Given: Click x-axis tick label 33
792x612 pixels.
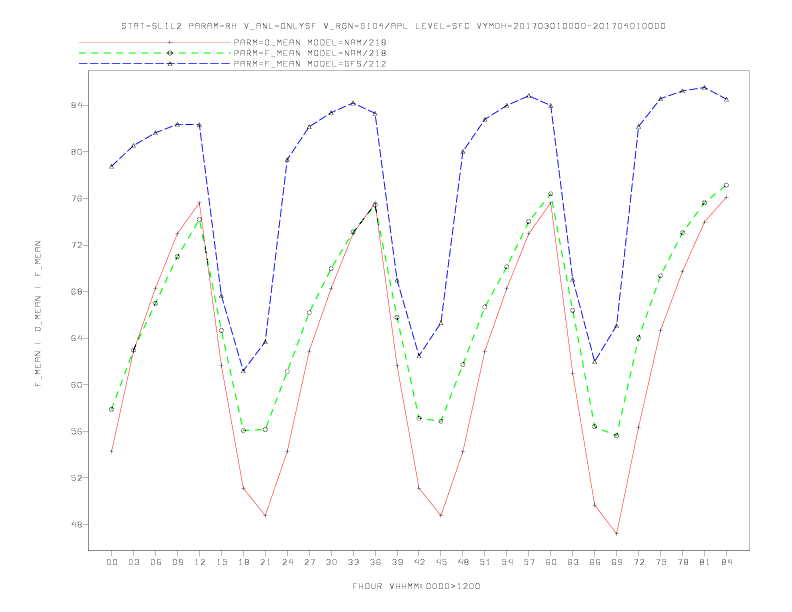Looking at the screenshot, I should click(x=353, y=562).
